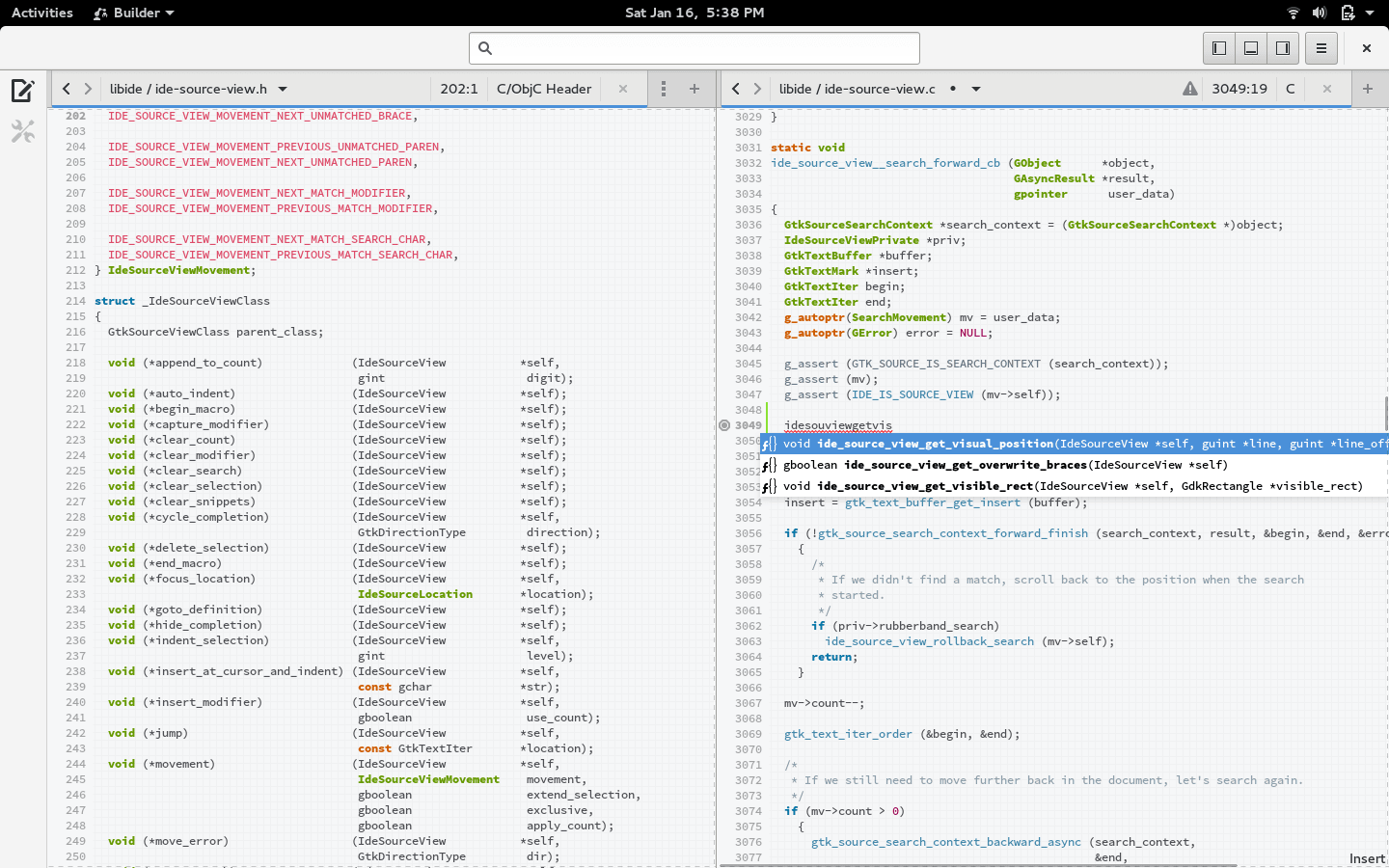Toggle the right sidebar panel
1389x868 pixels.
tap(1283, 48)
